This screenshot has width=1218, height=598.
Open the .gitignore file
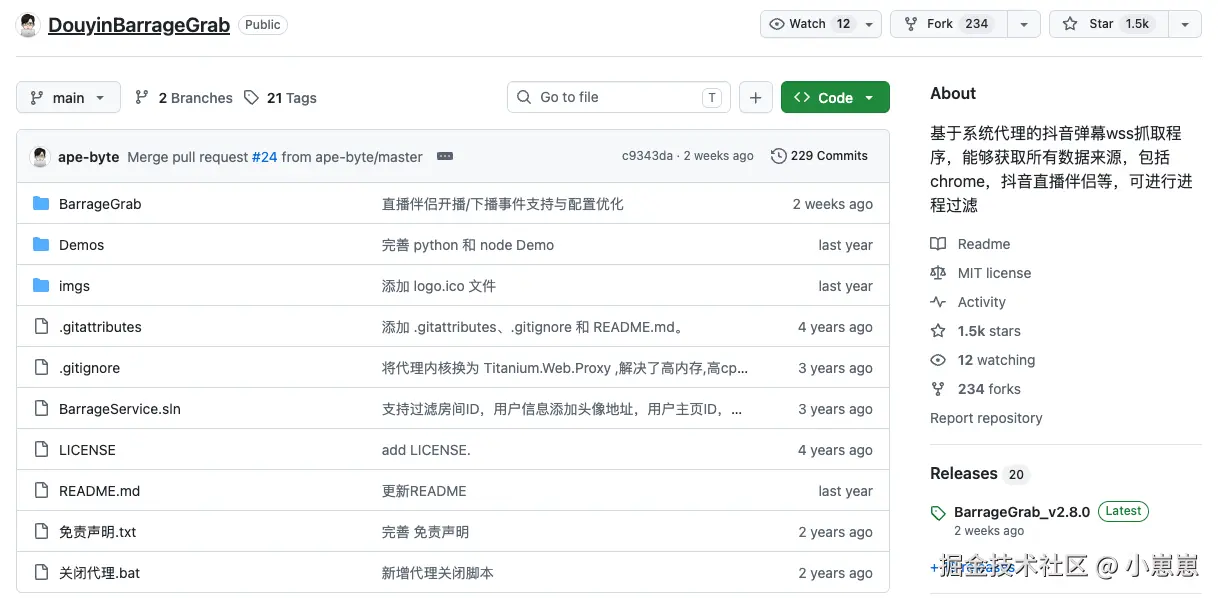89,367
